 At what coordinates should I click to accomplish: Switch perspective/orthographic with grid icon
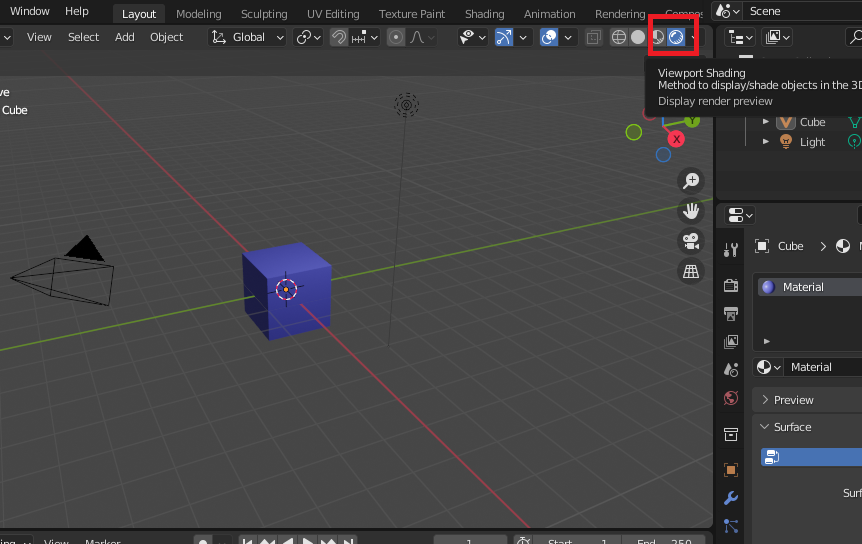tap(690, 271)
